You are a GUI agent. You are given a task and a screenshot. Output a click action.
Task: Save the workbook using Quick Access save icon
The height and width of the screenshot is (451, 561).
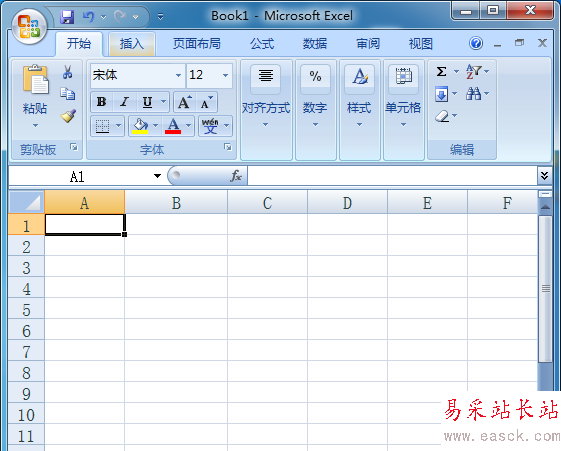pos(67,16)
